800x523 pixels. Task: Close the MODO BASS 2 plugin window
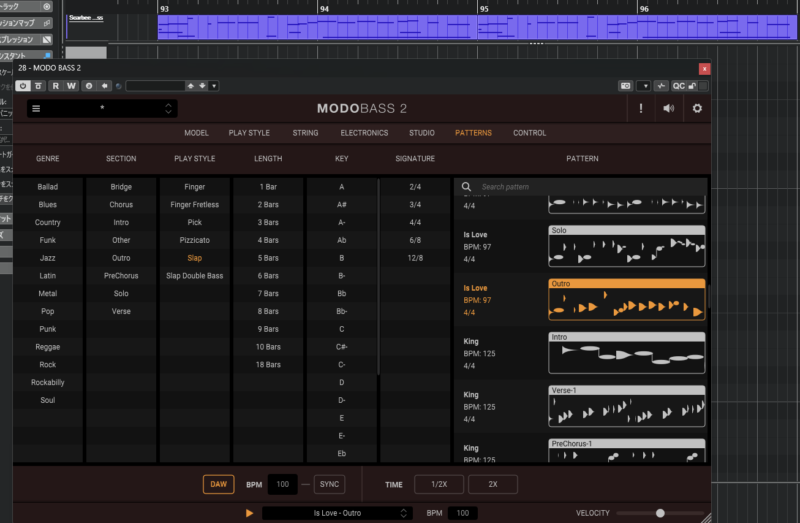(x=704, y=68)
